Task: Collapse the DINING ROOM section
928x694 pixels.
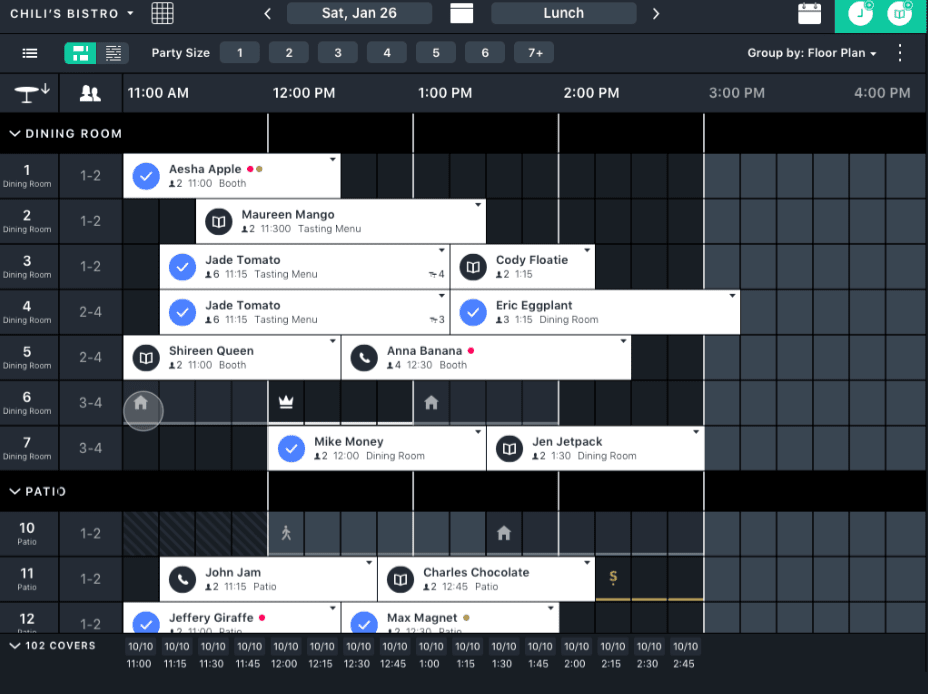Action: tap(15, 133)
